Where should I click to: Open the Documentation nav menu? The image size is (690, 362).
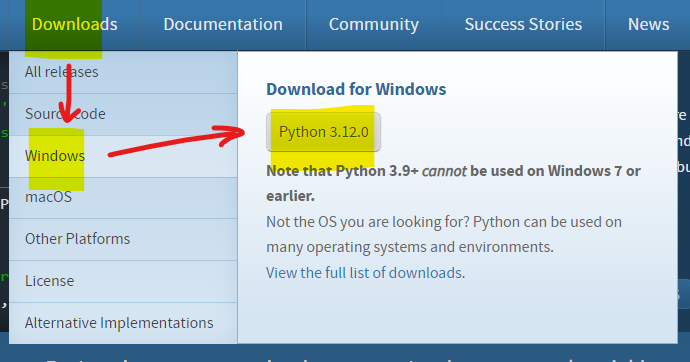pos(223,25)
